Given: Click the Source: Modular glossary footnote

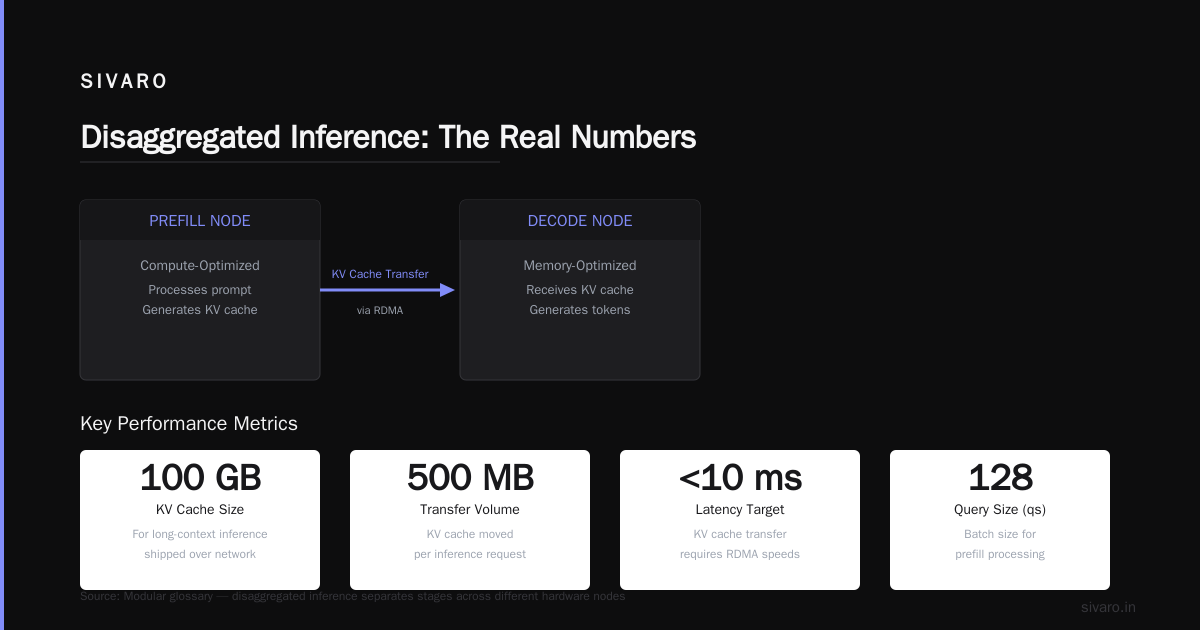Looking at the screenshot, I should pos(353,596).
